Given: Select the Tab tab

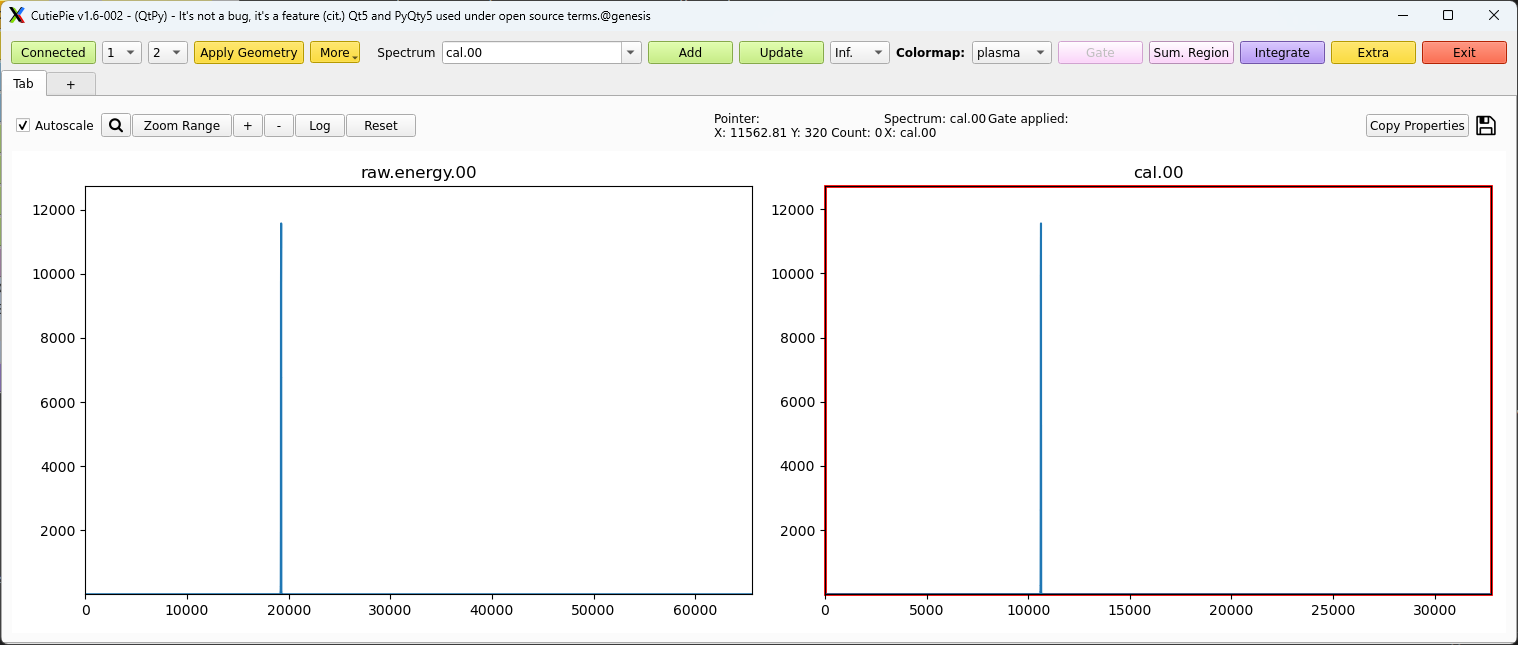Looking at the screenshot, I should [x=23, y=84].
